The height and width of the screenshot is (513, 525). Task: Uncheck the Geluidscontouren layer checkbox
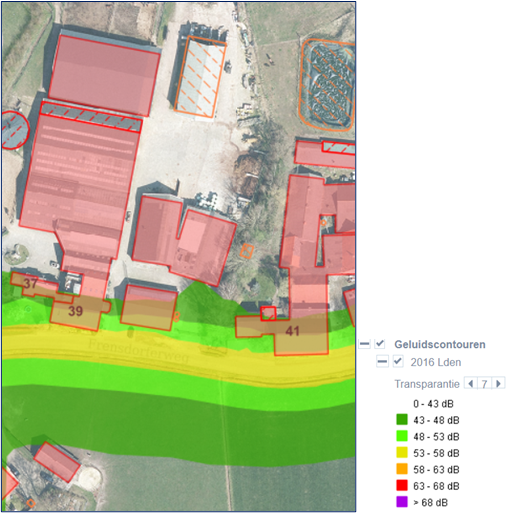pyautogui.click(x=380, y=344)
